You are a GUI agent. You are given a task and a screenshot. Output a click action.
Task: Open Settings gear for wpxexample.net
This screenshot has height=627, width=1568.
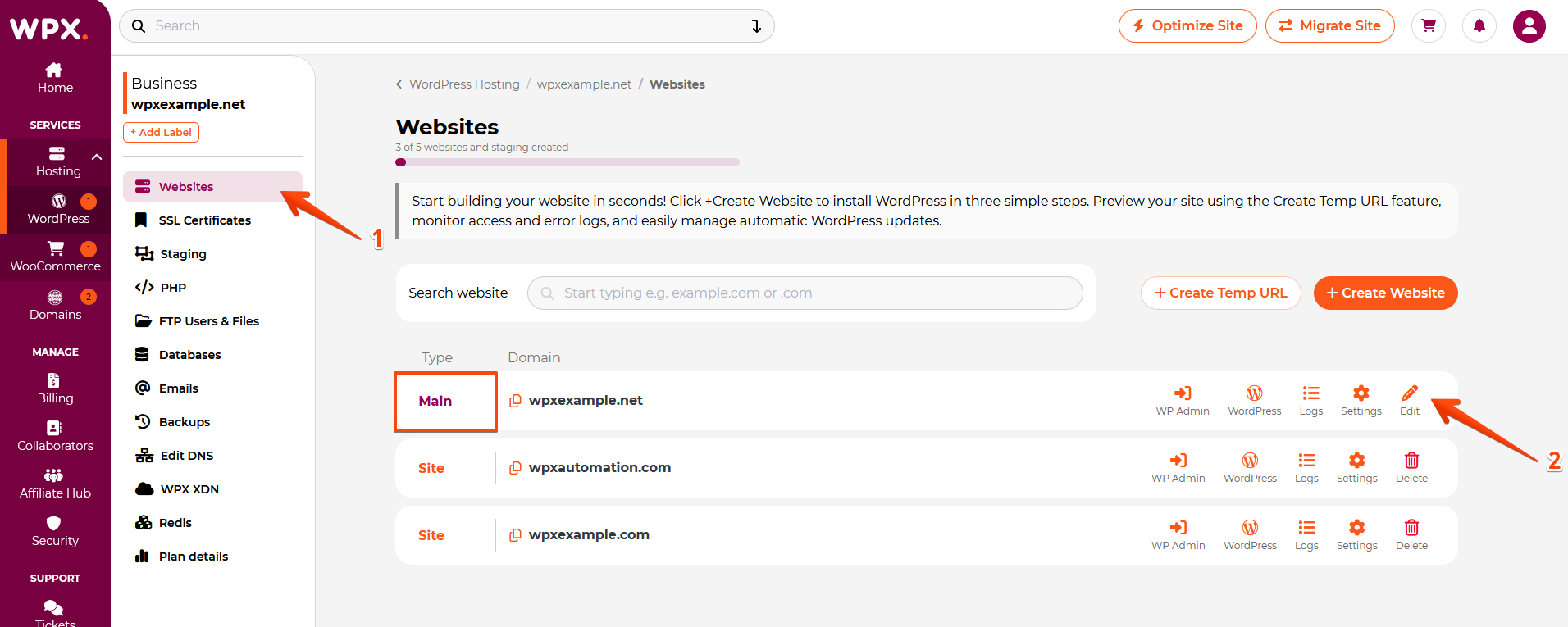1361,401
